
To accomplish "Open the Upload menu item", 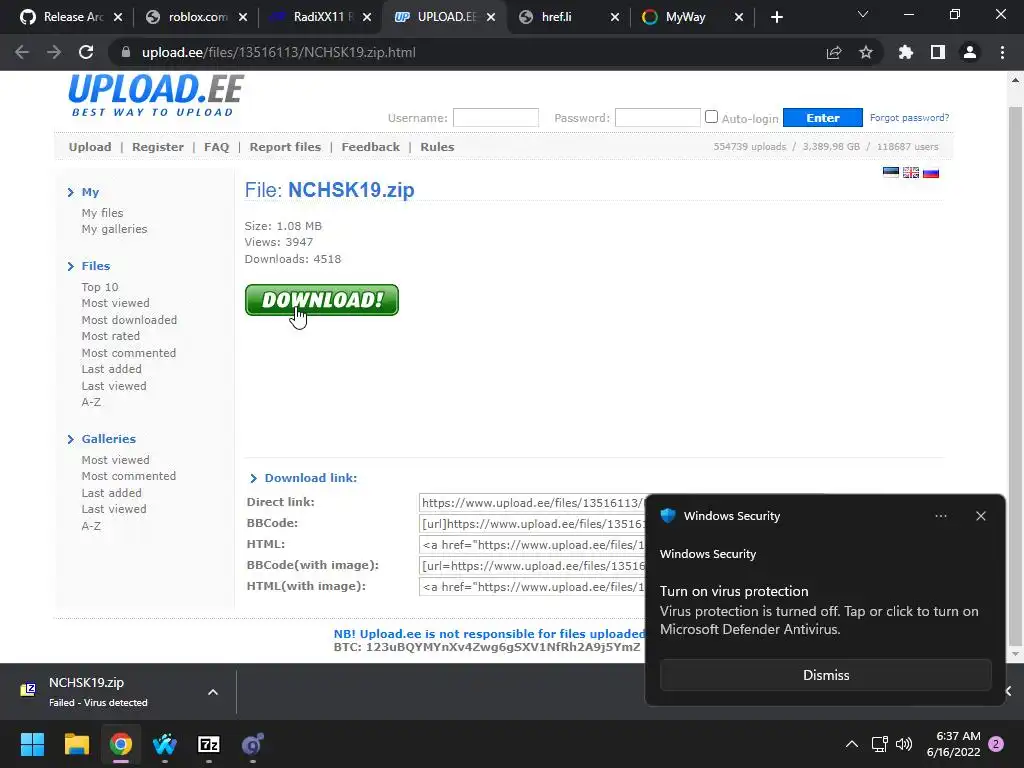I will [90, 147].
